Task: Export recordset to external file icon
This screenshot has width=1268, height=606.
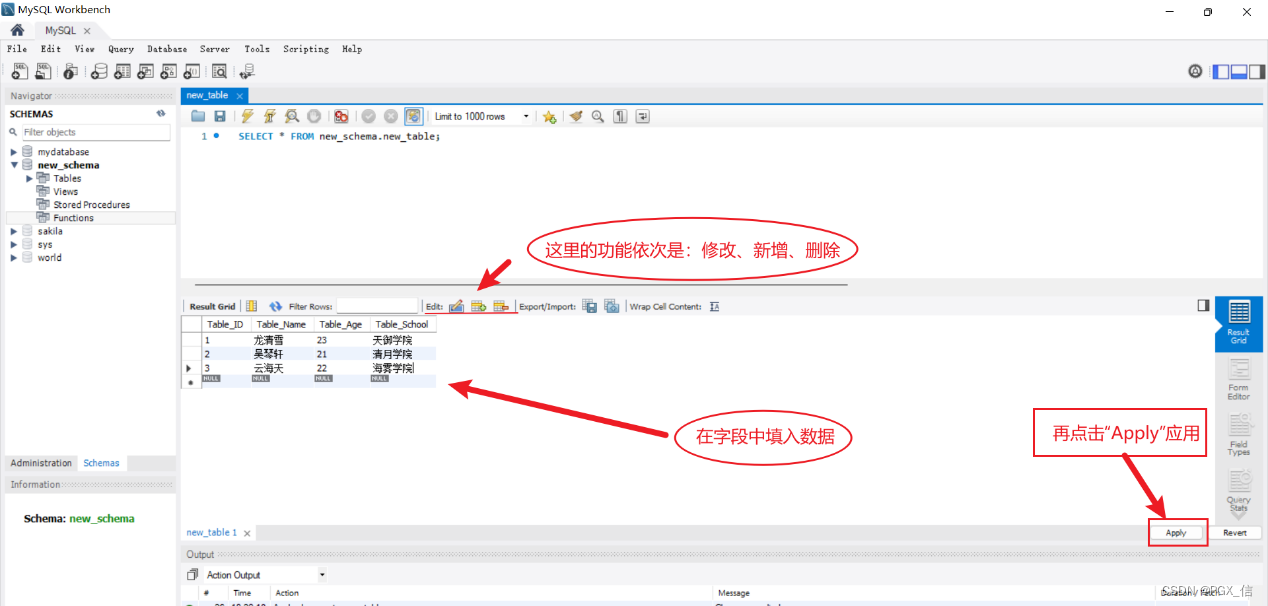Action: click(x=589, y=306)
